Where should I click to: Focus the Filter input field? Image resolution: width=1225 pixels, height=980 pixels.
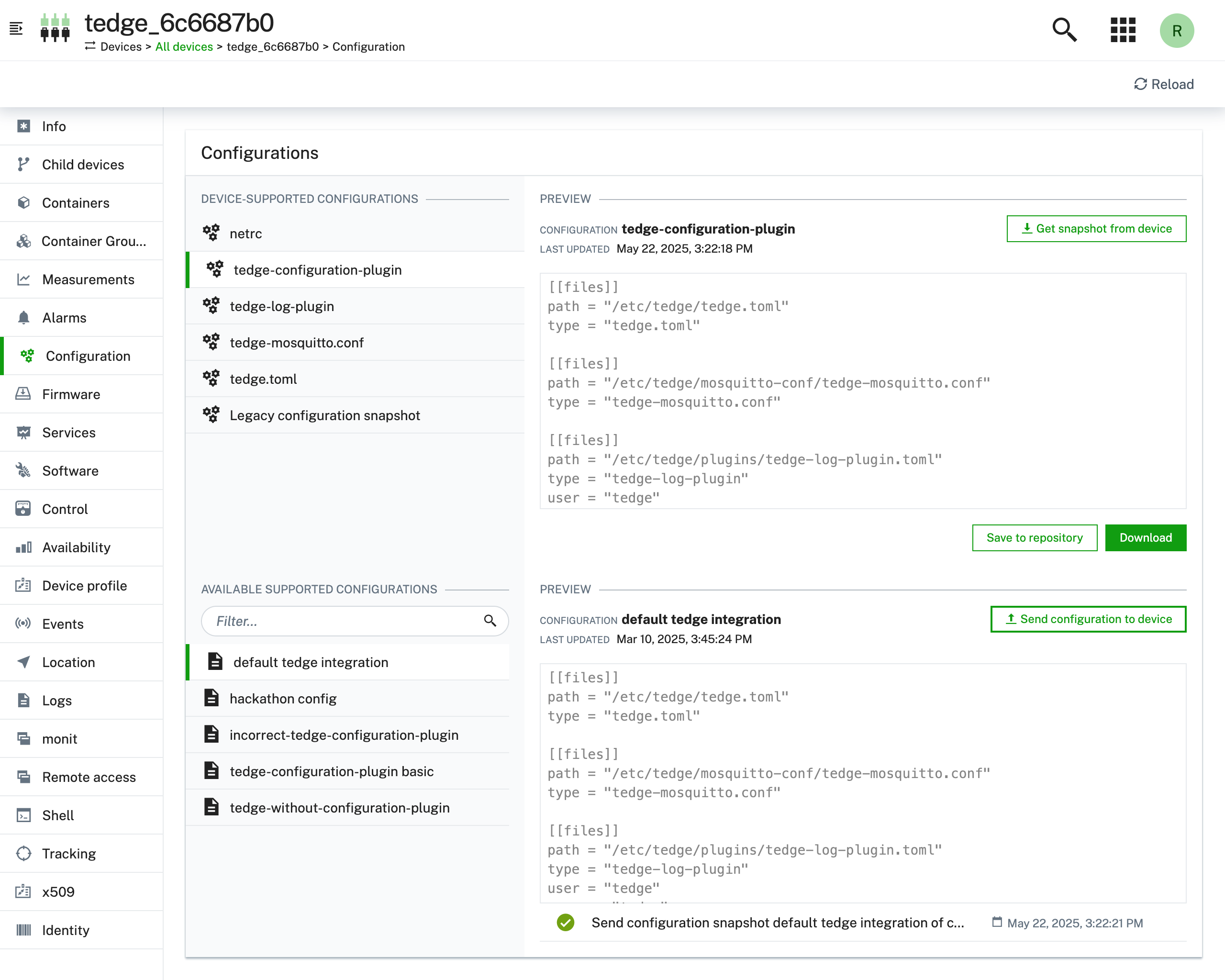(341, 621)
